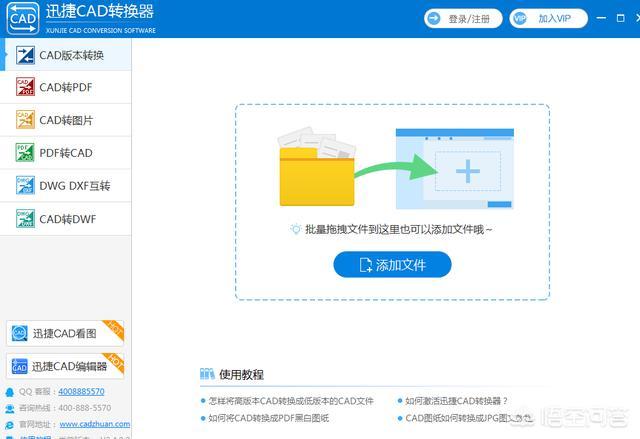Open the PDF转CAD tab
This screenshot has width=640, height=439.
pos(66,153)
